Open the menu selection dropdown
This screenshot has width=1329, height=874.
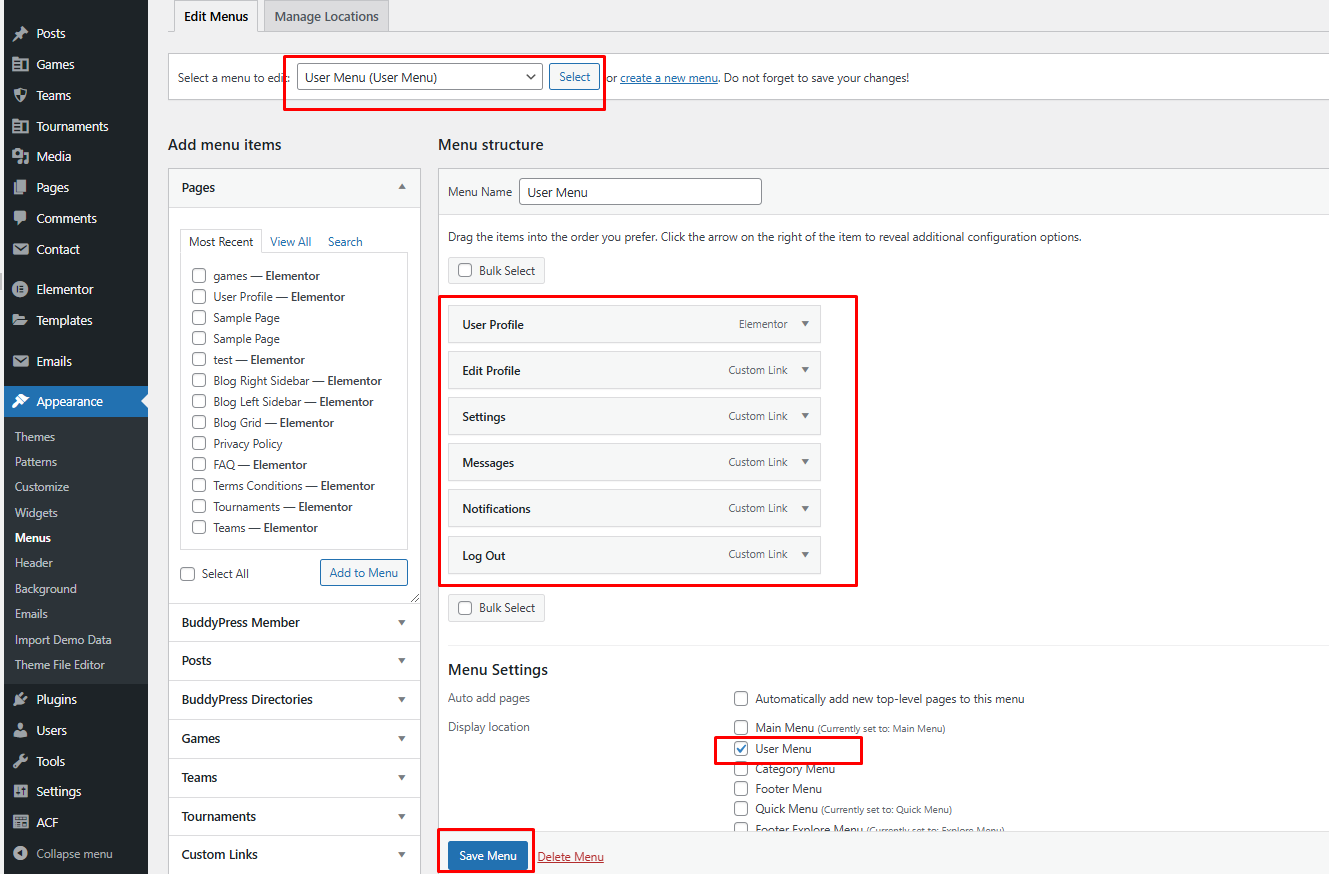pyautogui.click(x=419, y=77)
